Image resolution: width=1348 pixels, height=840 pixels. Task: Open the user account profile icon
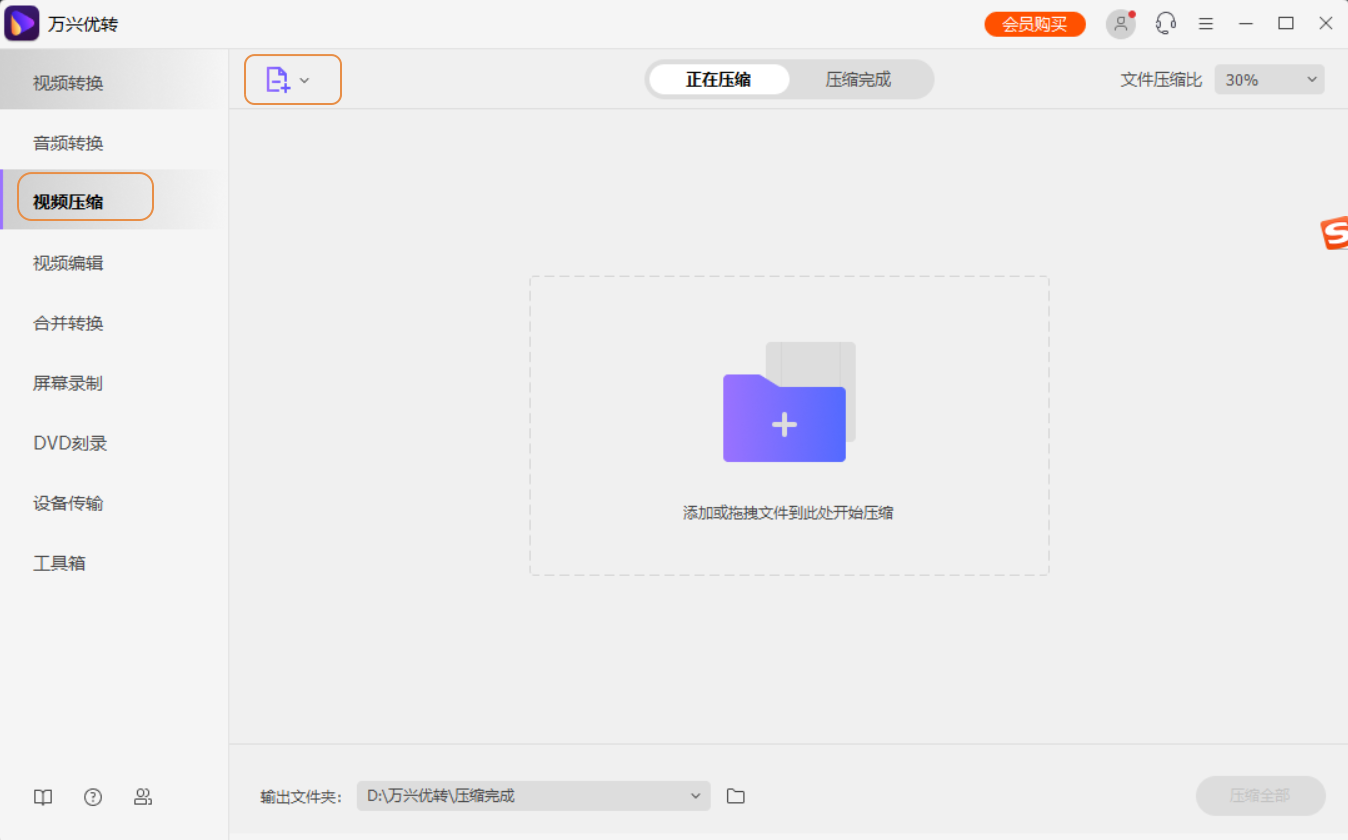coord(1120,24)
